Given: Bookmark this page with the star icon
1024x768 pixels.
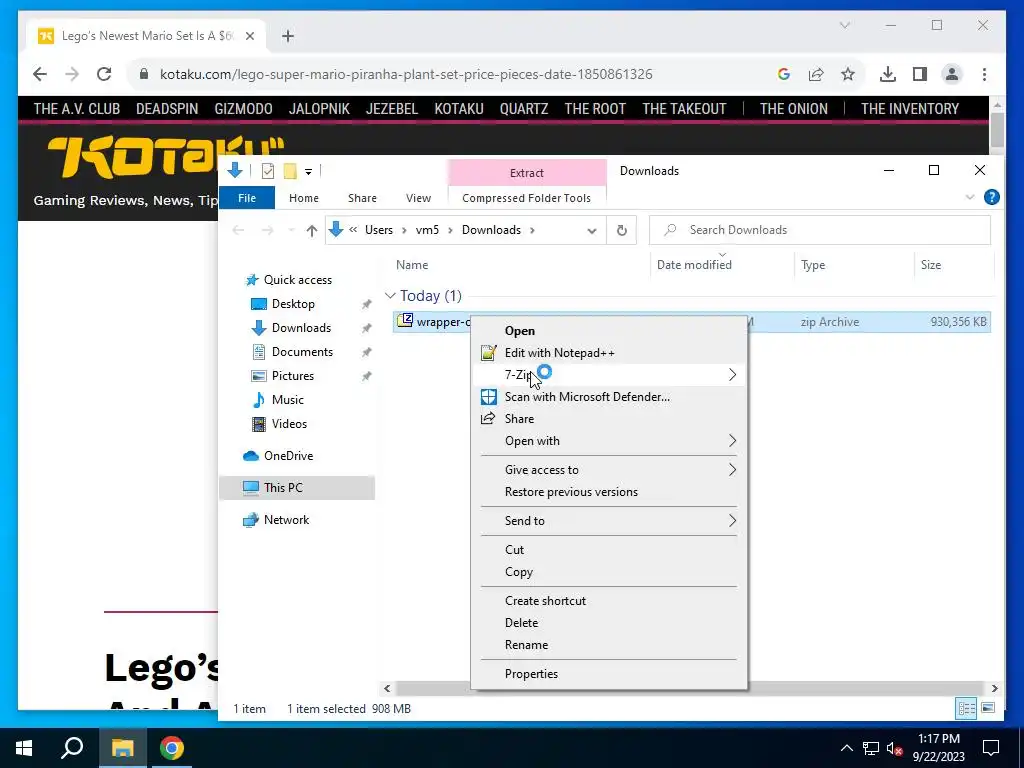Looking at the screenshot, I should tap(848, 74).
